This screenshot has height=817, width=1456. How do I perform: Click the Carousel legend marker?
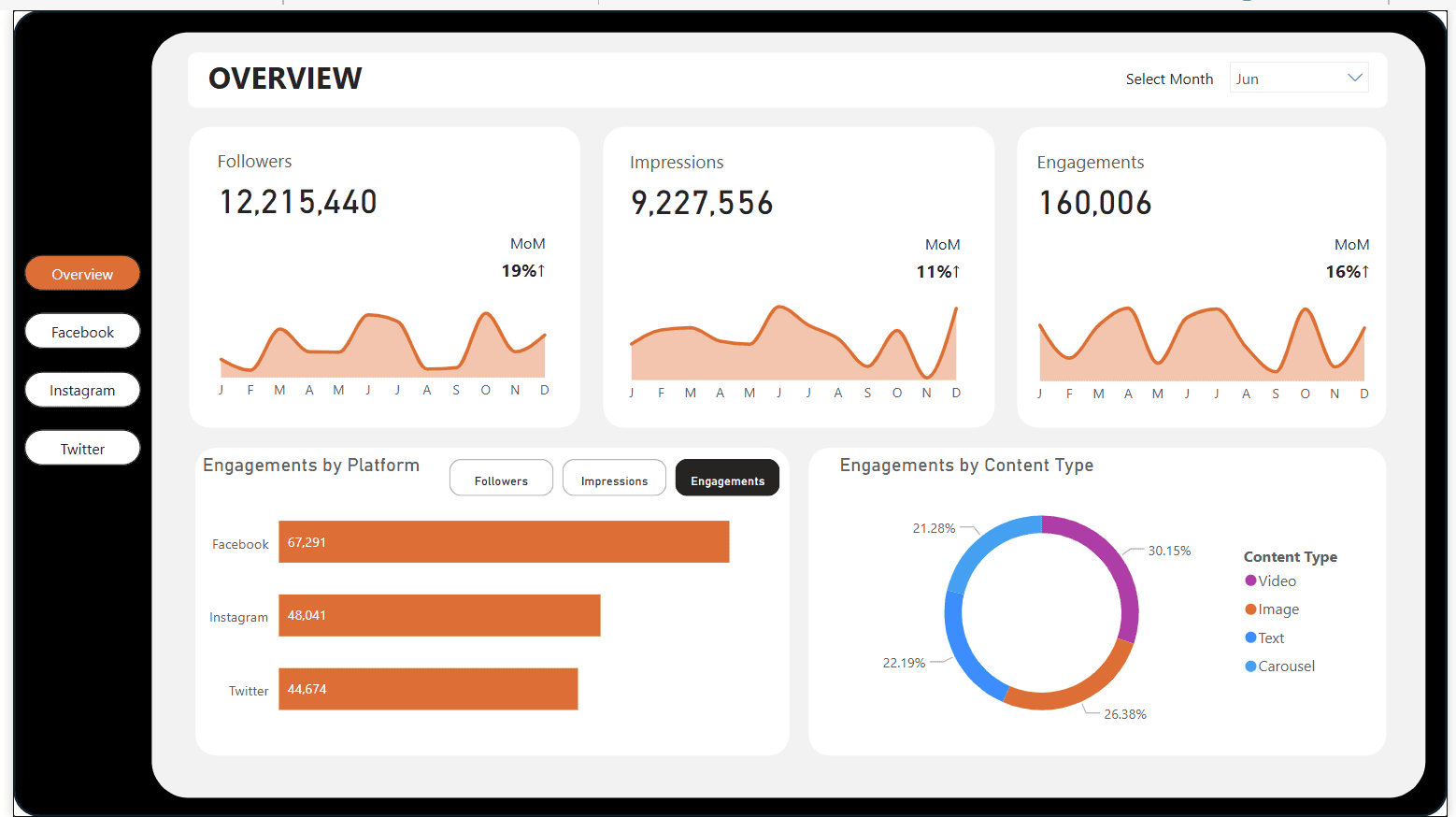pos(1250,666)
